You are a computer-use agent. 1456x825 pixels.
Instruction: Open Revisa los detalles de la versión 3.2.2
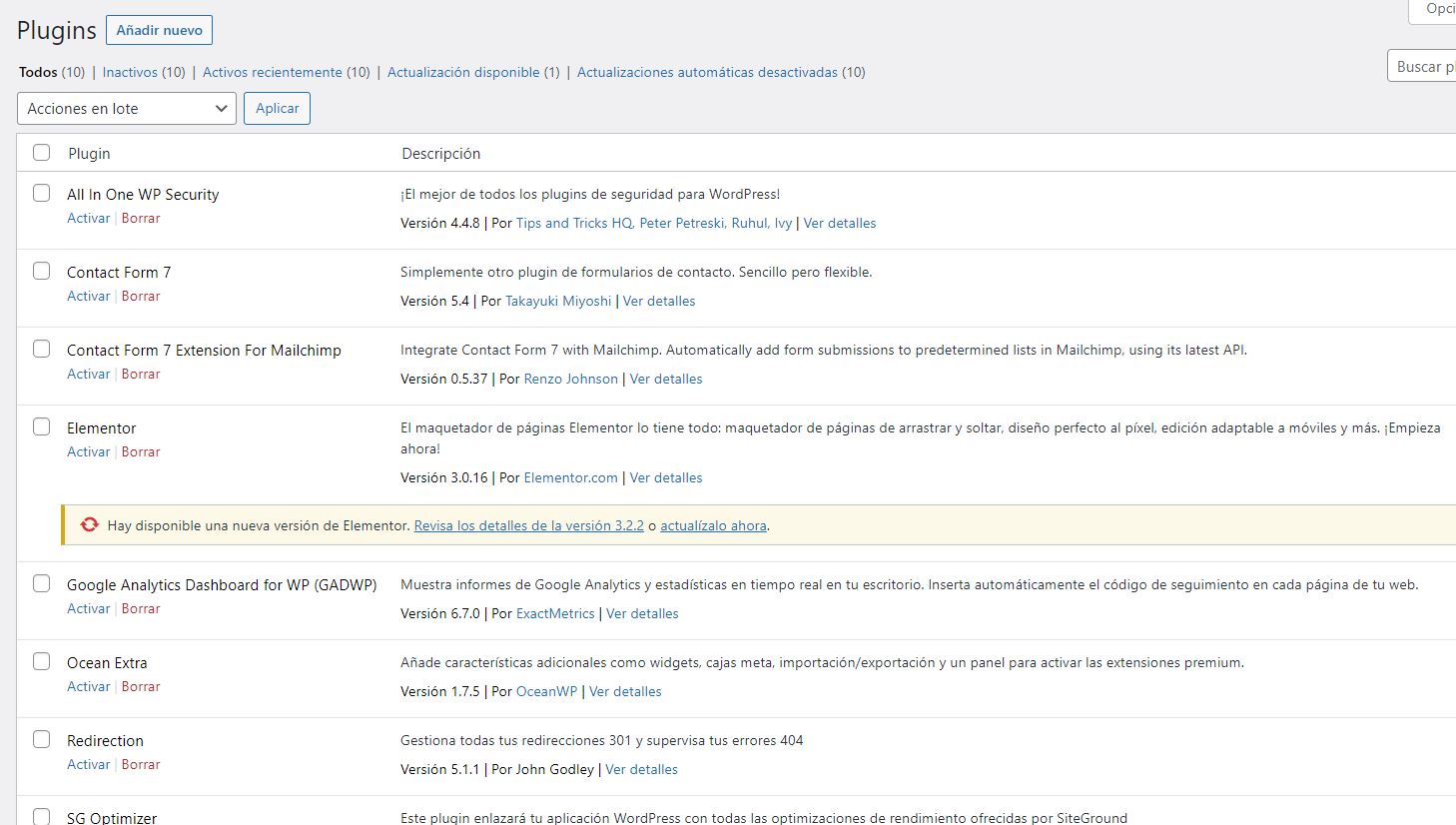pyautogui.click(x=529, y=525)
